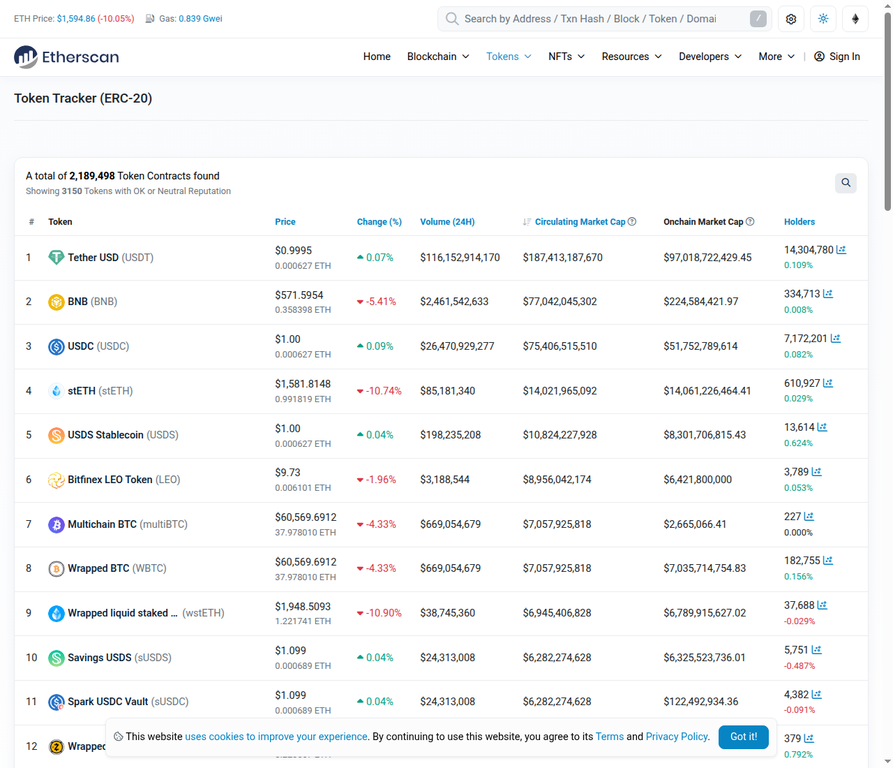Click the Wrapped BTC token icon

coord(56,569)
